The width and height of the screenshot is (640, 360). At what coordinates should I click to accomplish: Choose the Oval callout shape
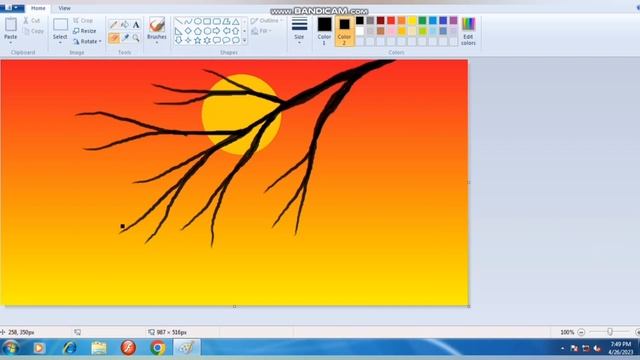click(226, 40)
